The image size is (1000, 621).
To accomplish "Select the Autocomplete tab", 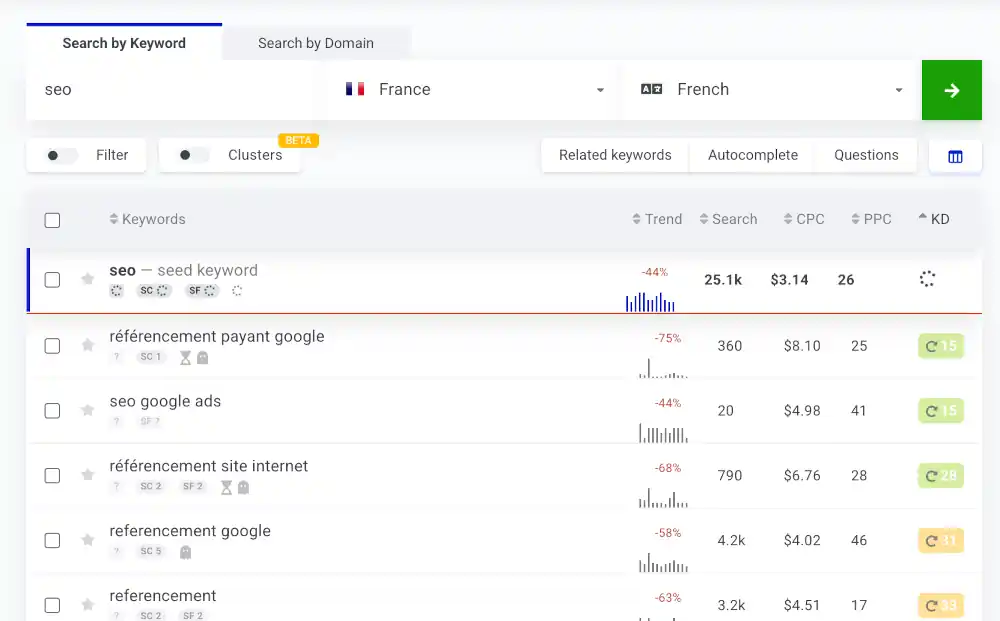I will pyautogui.click(x=753, y=155).
